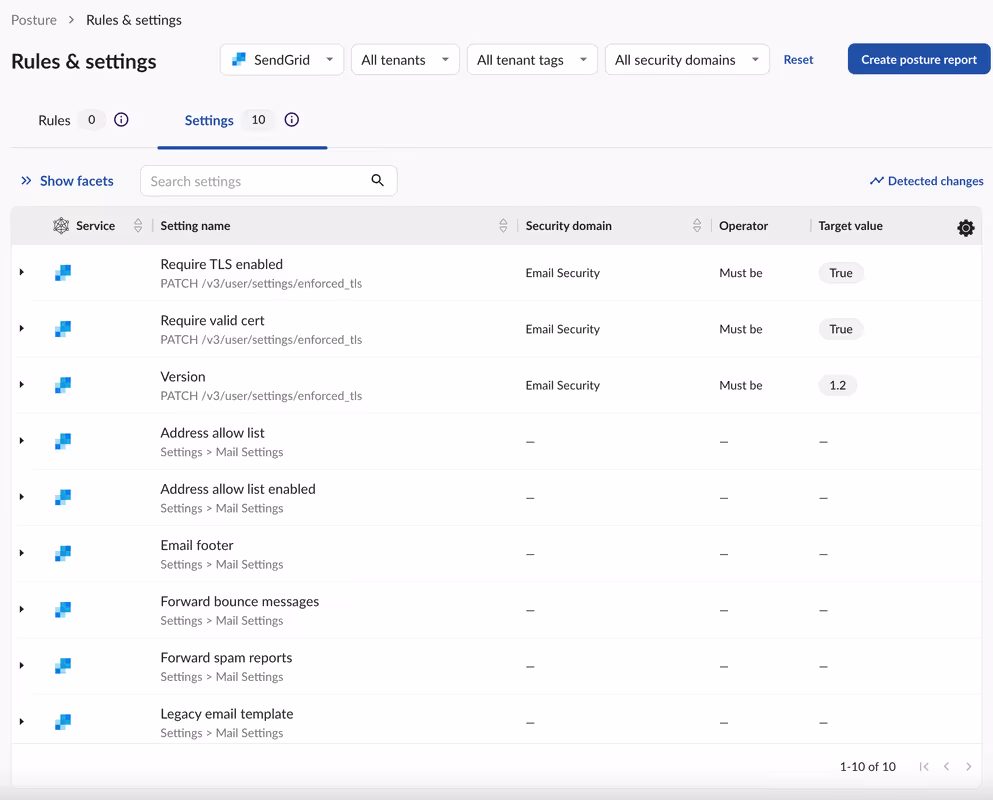This screenshot has height=800, width=993.
Task: Expand the Email footer row
Action: click(x=22, y=553)
